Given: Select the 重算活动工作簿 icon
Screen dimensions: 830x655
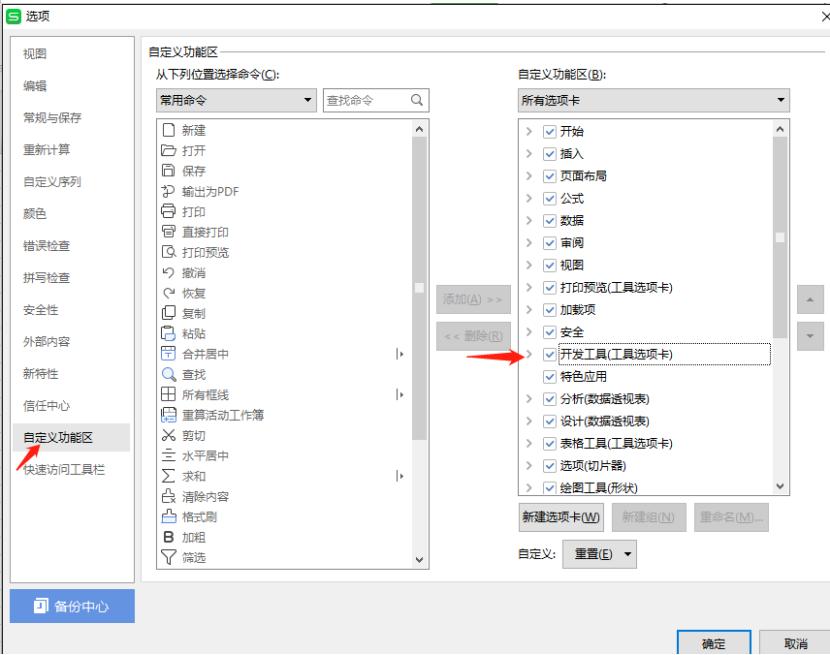Looking at the screenshot, I should (x=168, y=415).
